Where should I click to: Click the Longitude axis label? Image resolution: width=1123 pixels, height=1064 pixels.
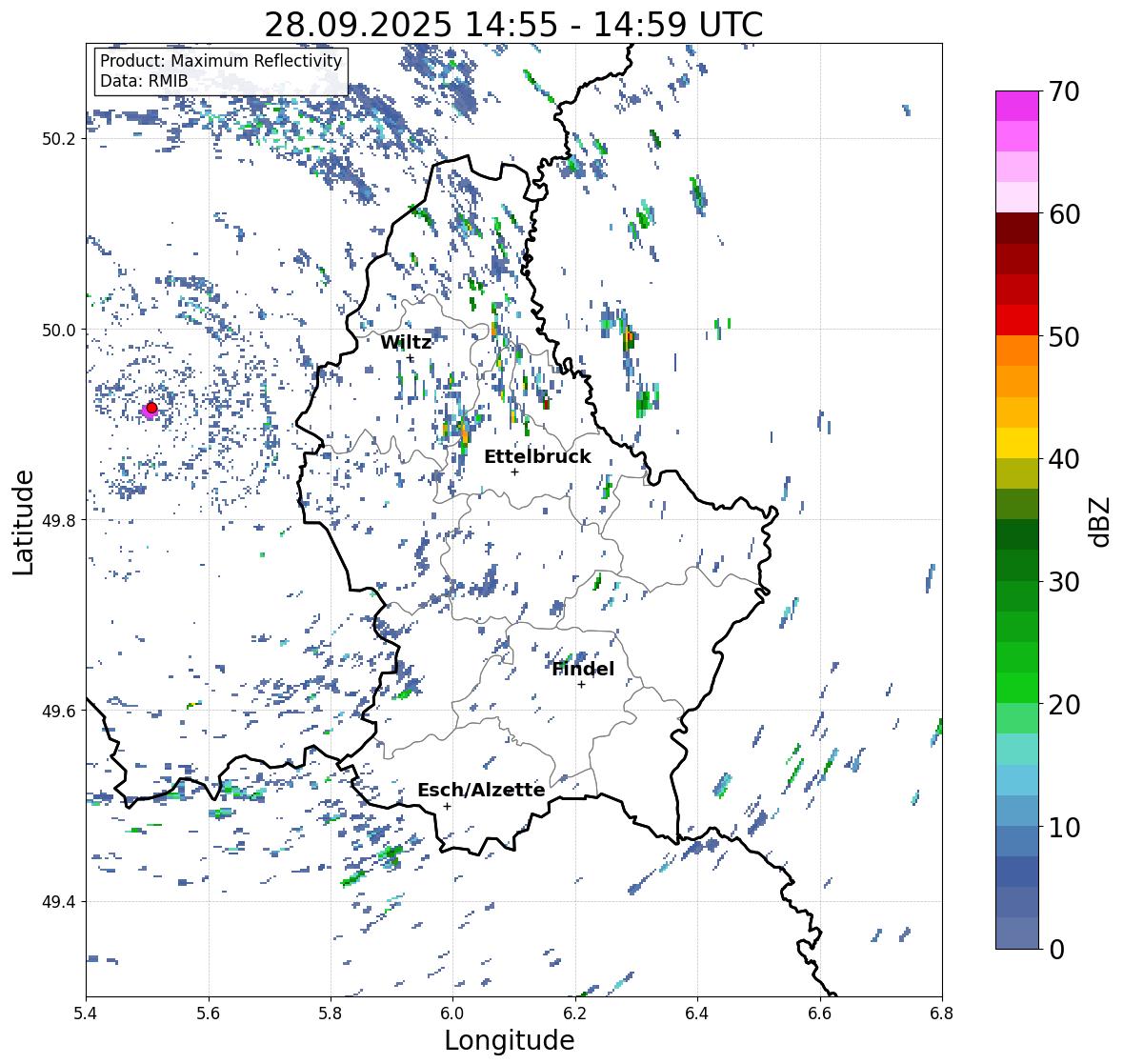coord(510,1040)
